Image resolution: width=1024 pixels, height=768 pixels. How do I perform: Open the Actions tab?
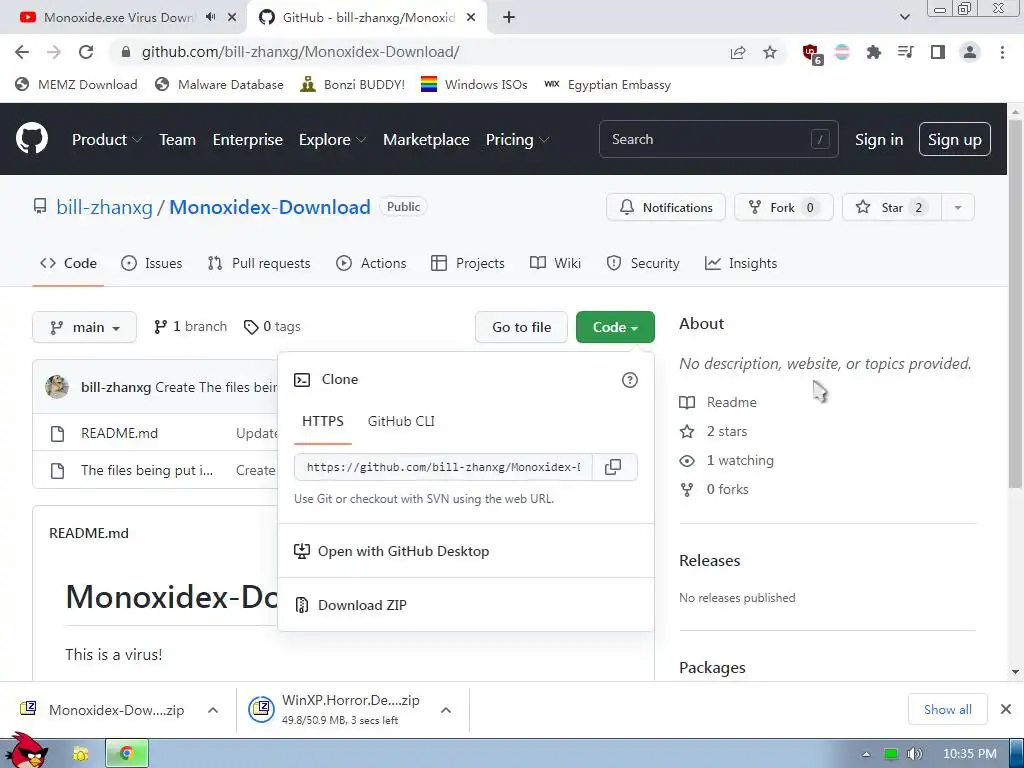tap(371, 263)
